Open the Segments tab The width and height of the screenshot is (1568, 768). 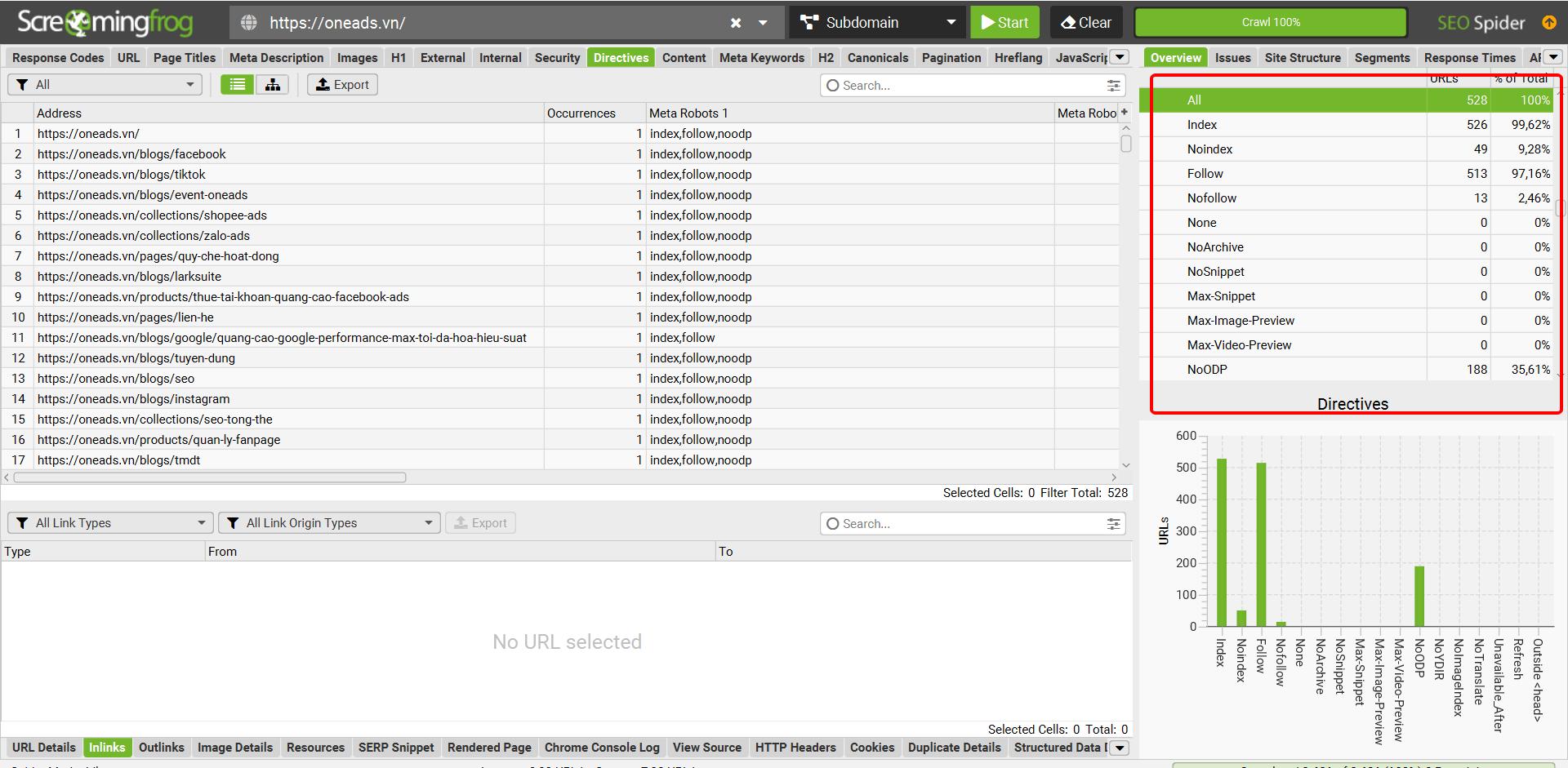pos(1382,57)
